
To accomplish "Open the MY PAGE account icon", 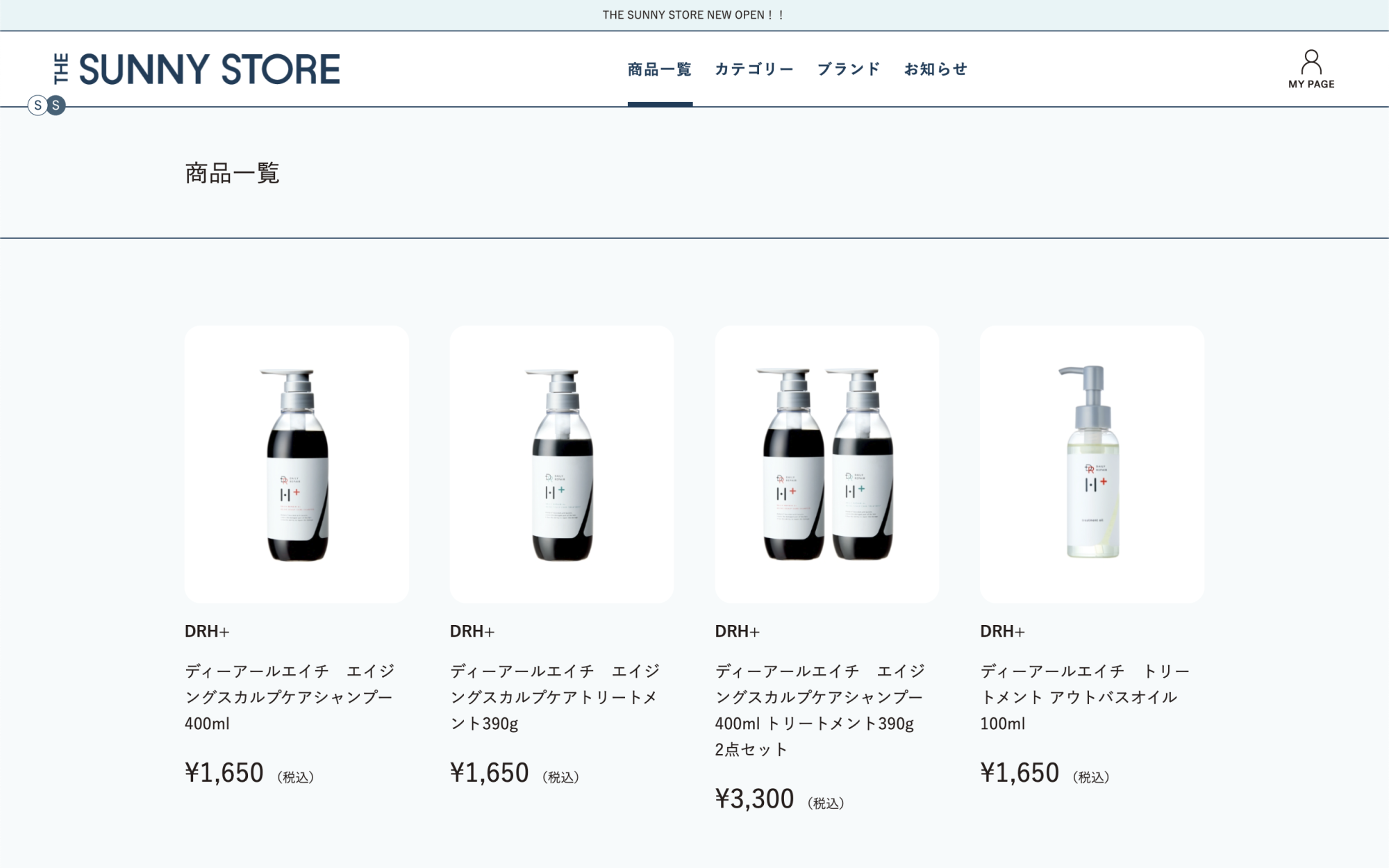I will 1311,69.
